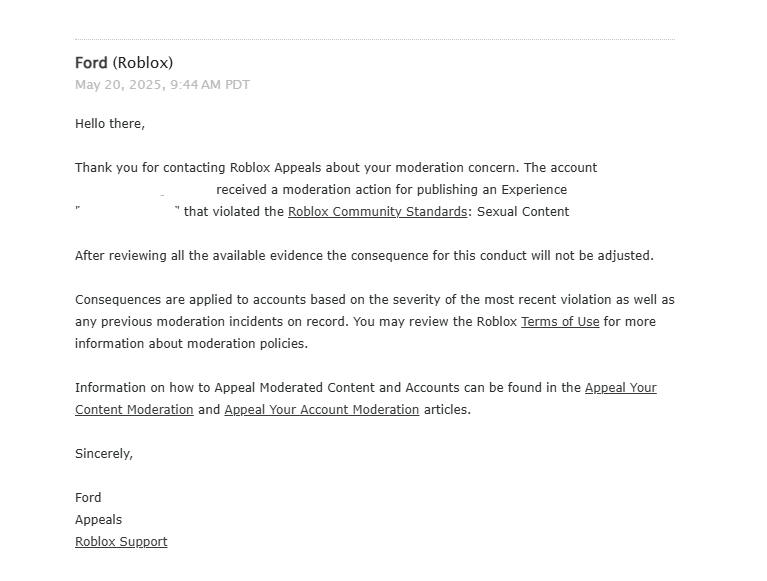Follow the Appeal Your Account Moderation link

coord(321,410)
